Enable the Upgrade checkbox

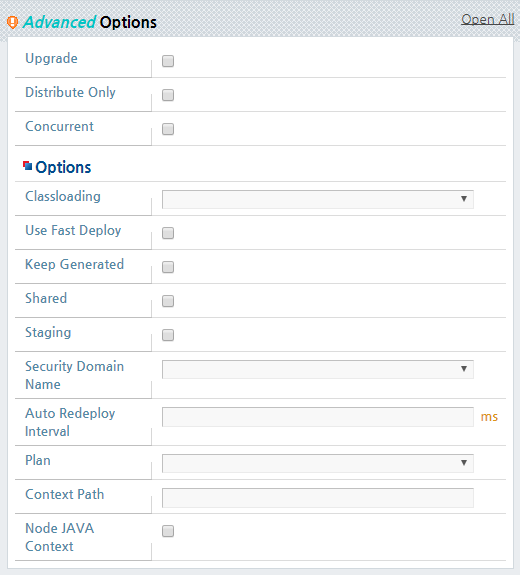click(168, 61)
